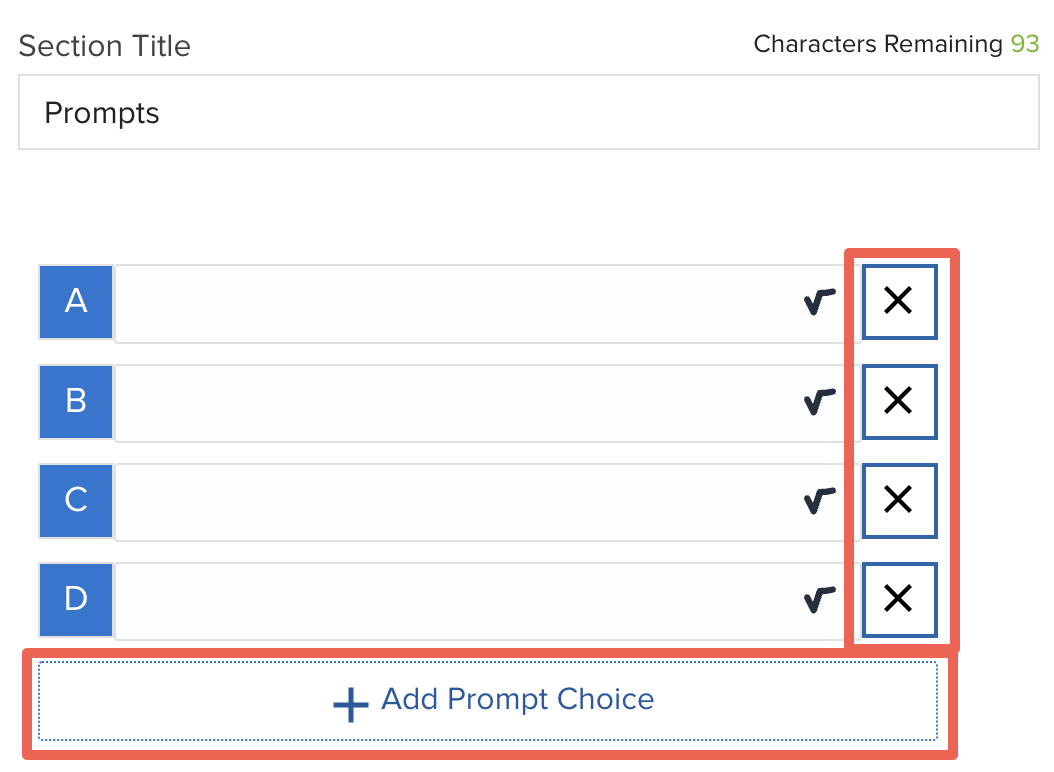Viewport: 1054px width, 772px height.
Task: Delete choice C using the X icon
Action: tap(899, 501)
